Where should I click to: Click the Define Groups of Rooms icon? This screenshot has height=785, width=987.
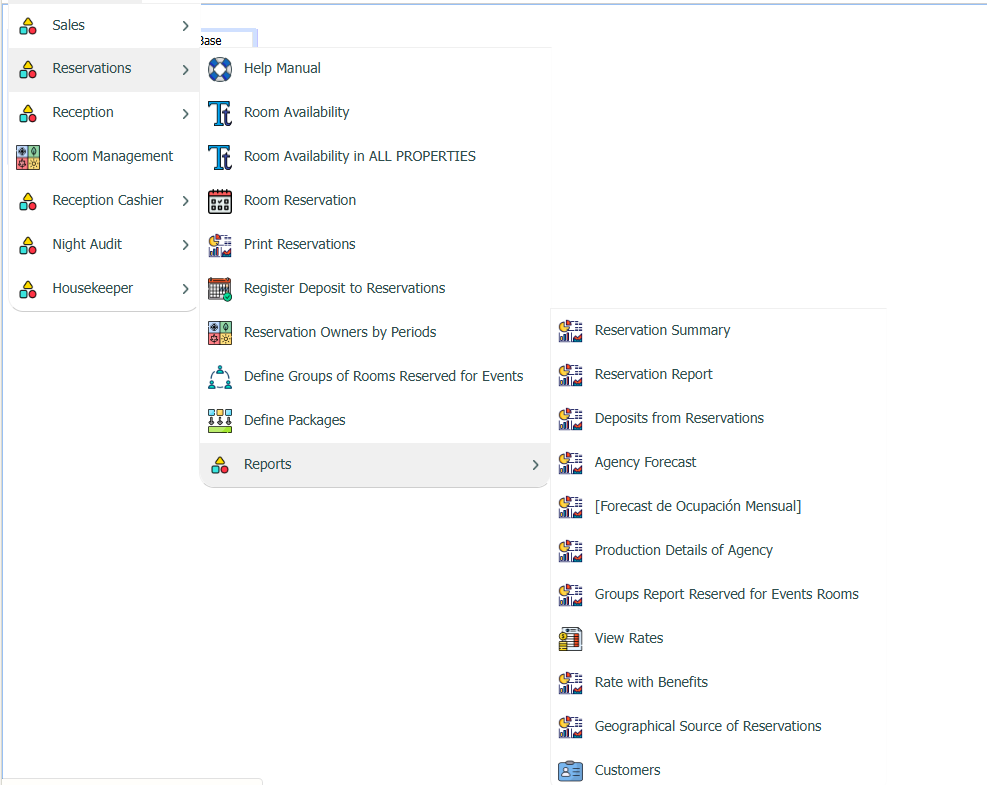click(220, 377)
